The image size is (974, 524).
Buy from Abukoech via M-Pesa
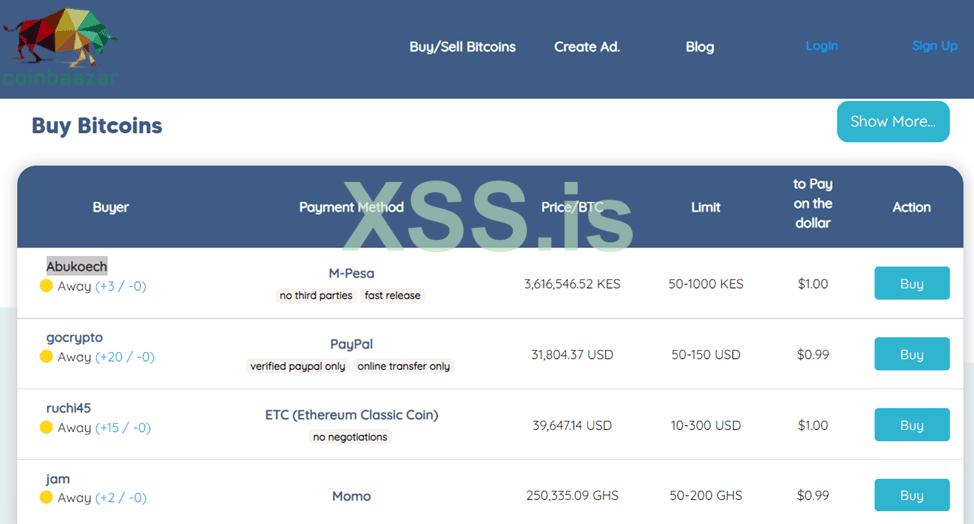click(x=911, y=283)
